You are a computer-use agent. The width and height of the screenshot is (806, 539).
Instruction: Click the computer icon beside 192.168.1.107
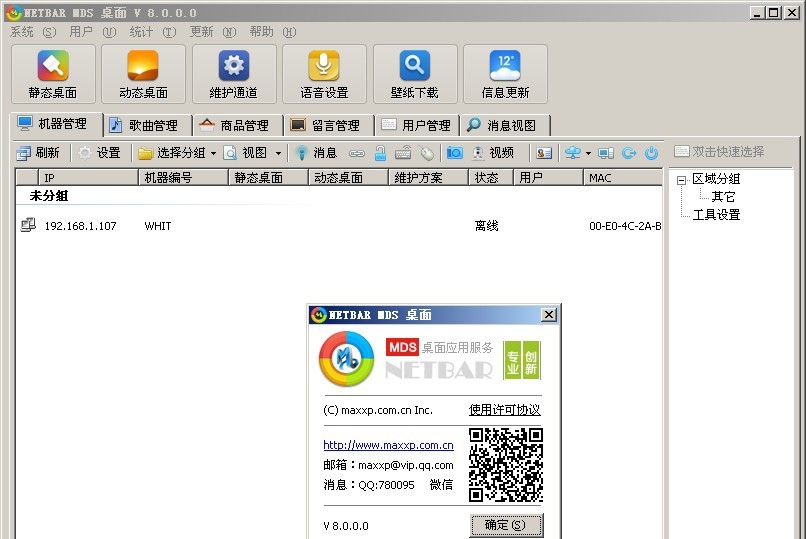pos(28,225)
